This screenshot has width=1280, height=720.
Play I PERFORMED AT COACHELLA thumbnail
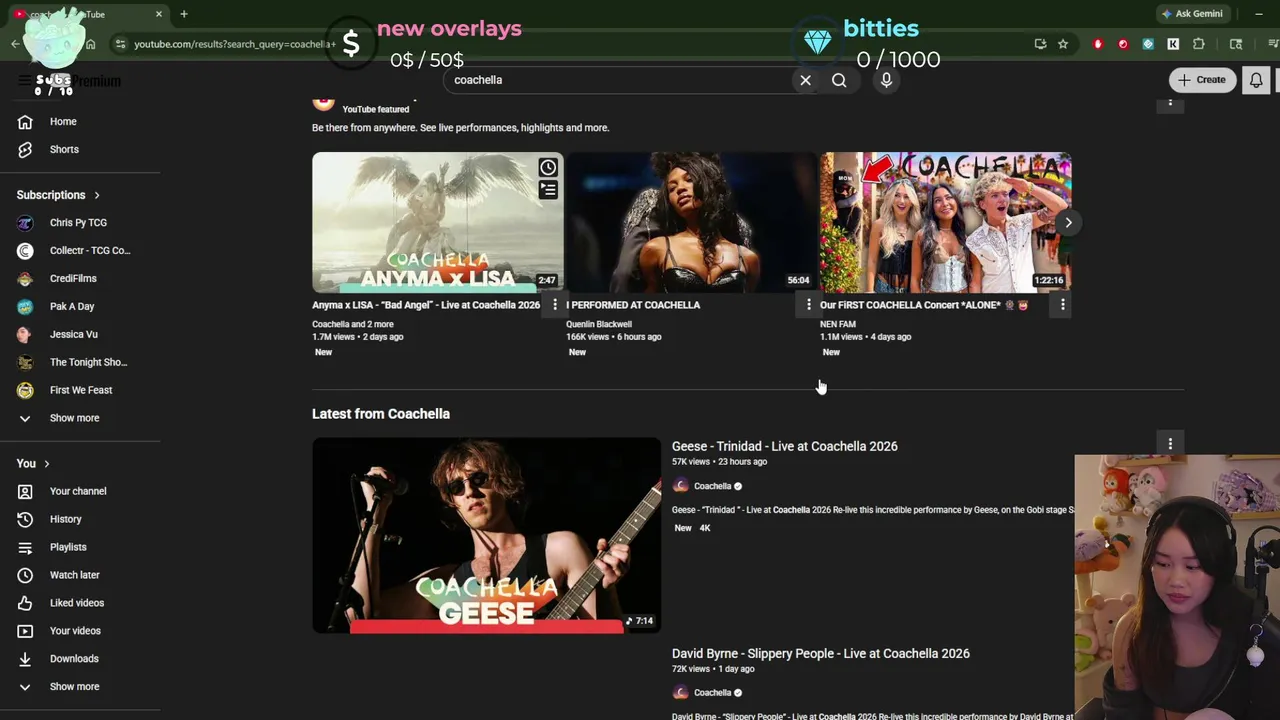tap(691, 222)
